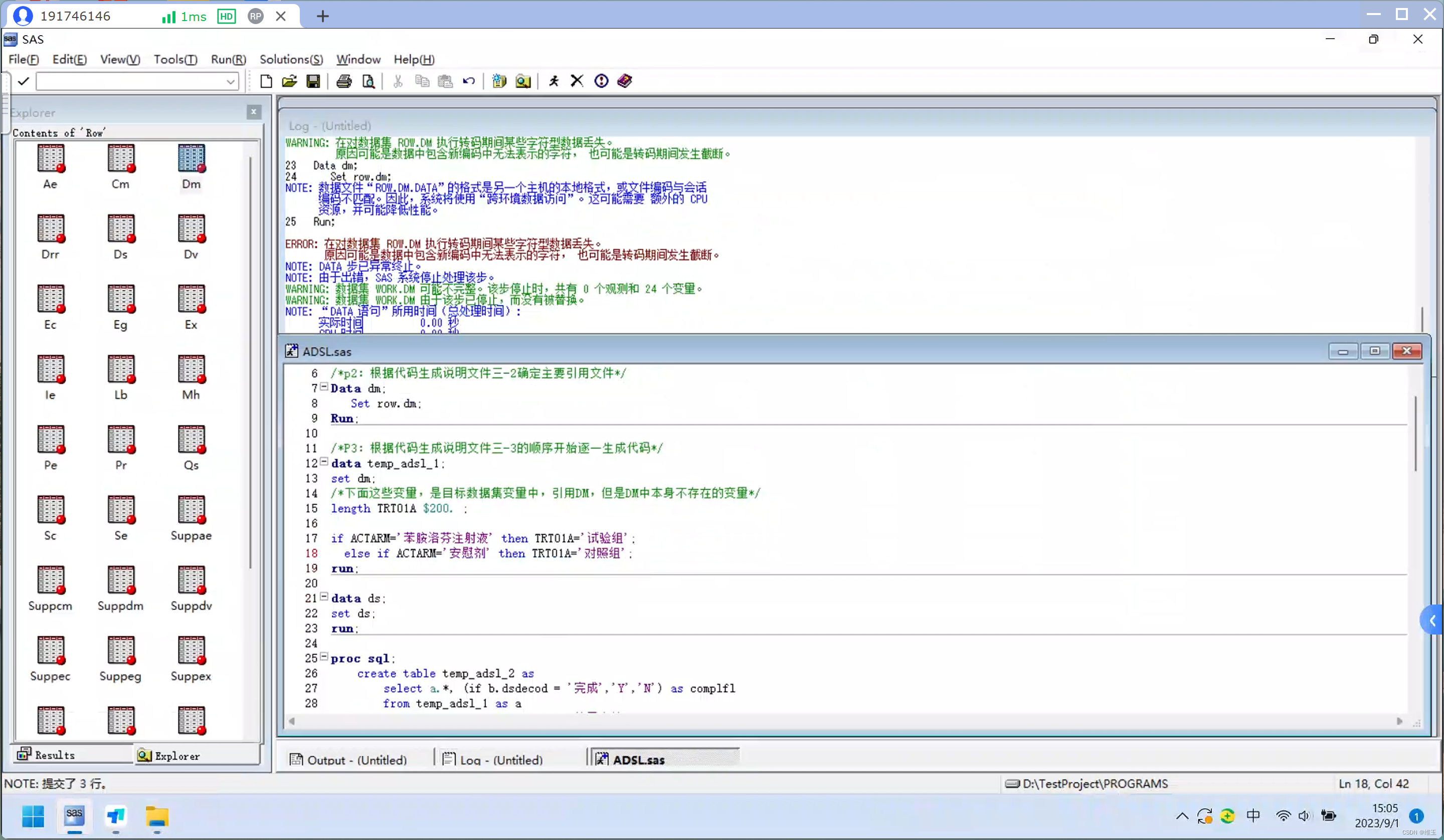Select the Drr dataset icon
The height and width of the screenshot is (840, 1444).
[51, 237]
